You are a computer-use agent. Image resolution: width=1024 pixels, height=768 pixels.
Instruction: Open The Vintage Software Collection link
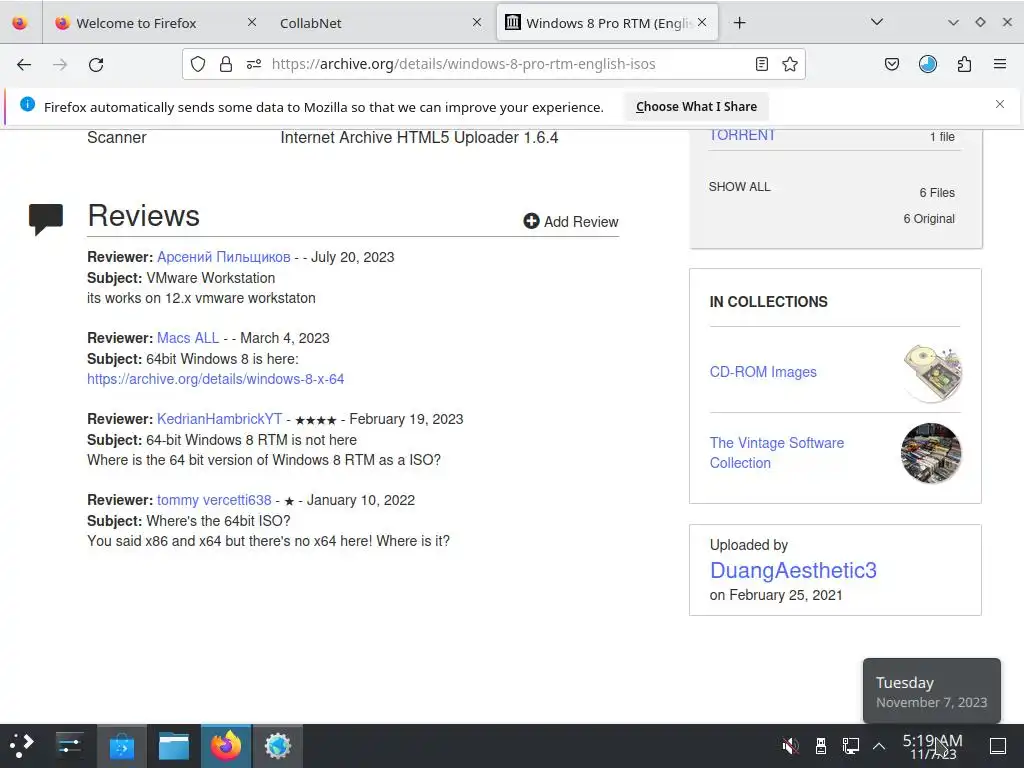coord(776,453)
